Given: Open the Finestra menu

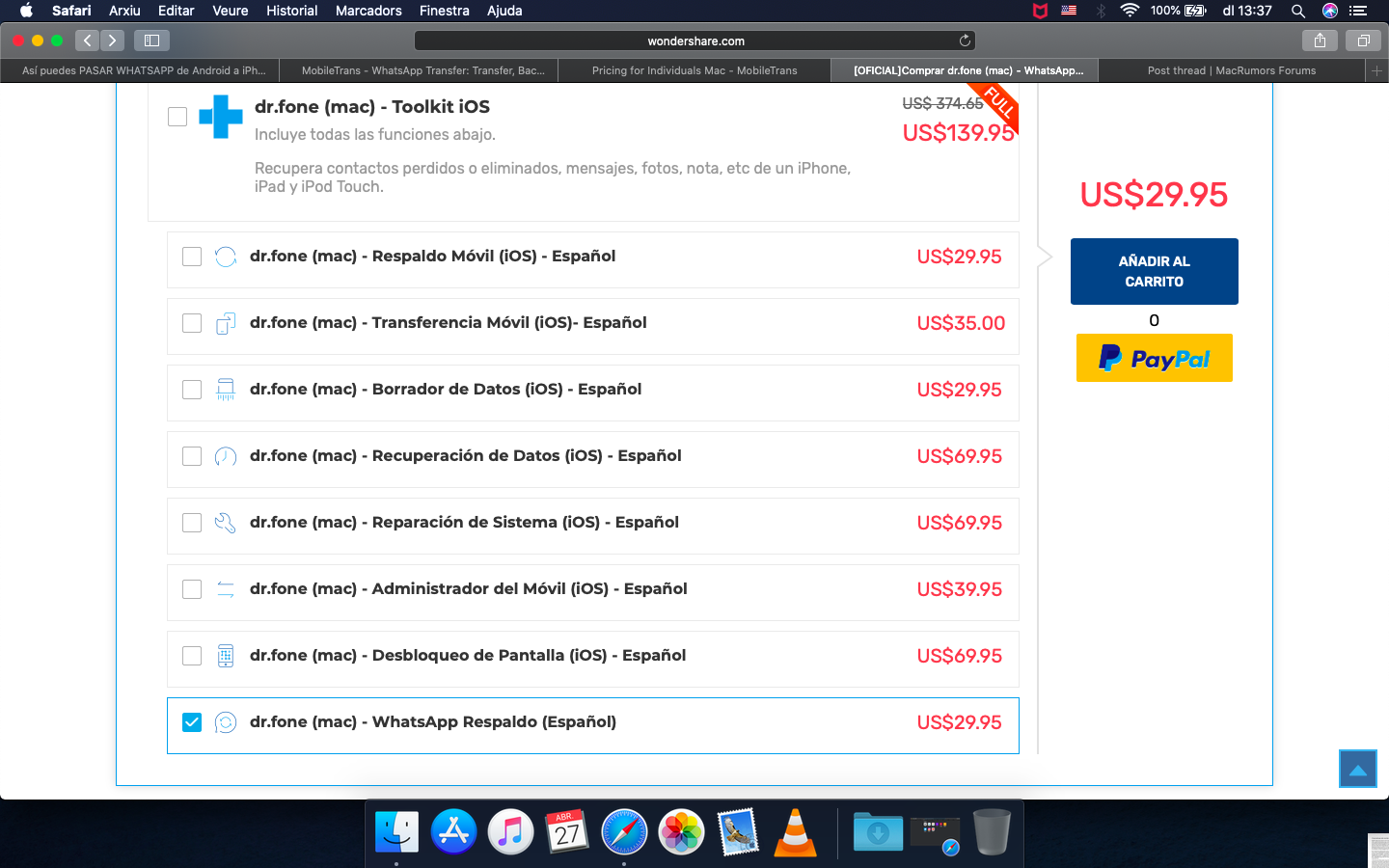Looking at the screenshot, I should (444, 11).
